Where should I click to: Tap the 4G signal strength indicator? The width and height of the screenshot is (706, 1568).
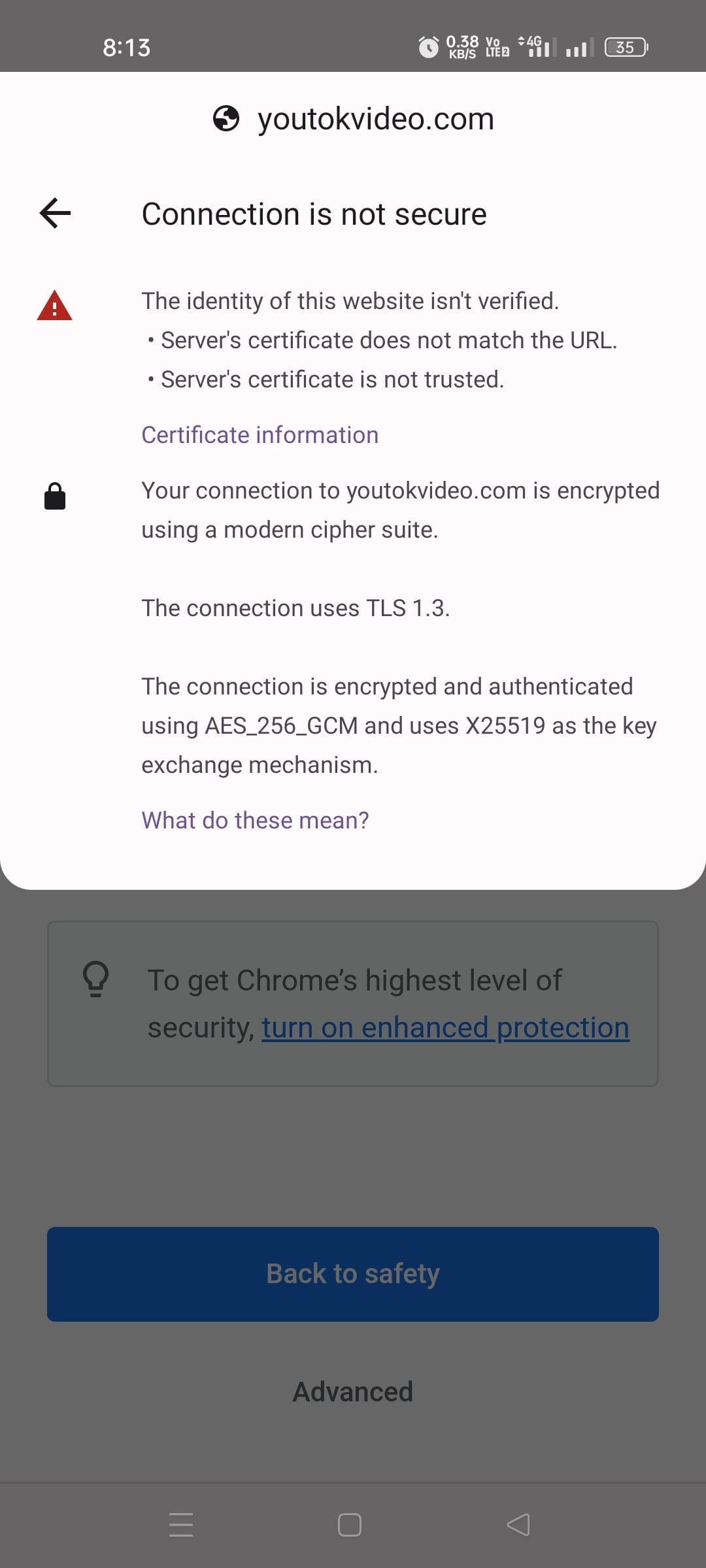pos(538,47)
